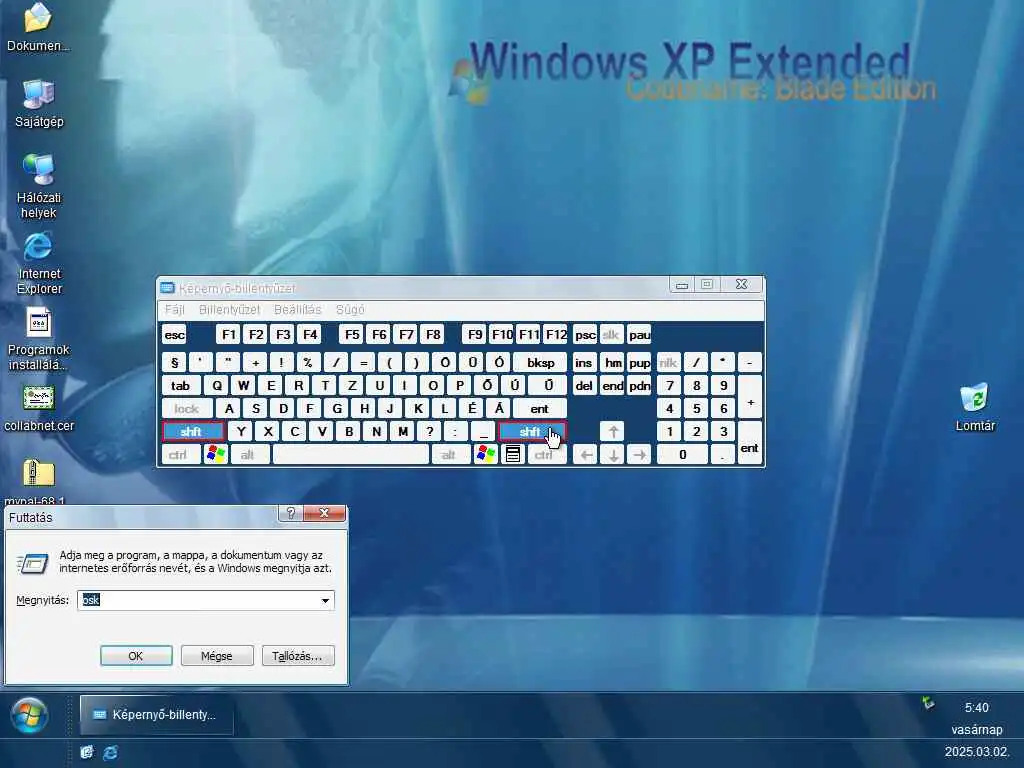This screenshot has height=768, width=1024.
Task: Click the Run program icon in Futtatás dialog
Action: coord(33,563)
